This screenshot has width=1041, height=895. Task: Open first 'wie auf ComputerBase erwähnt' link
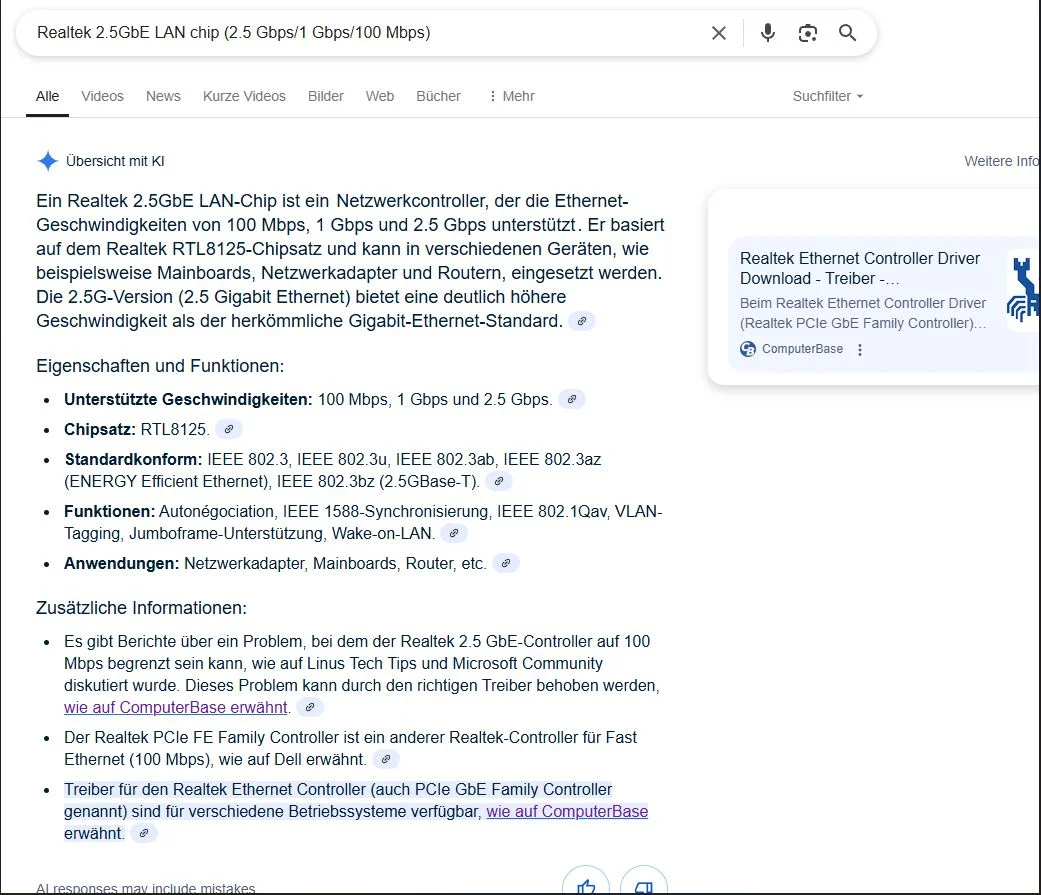coord(176,707)
